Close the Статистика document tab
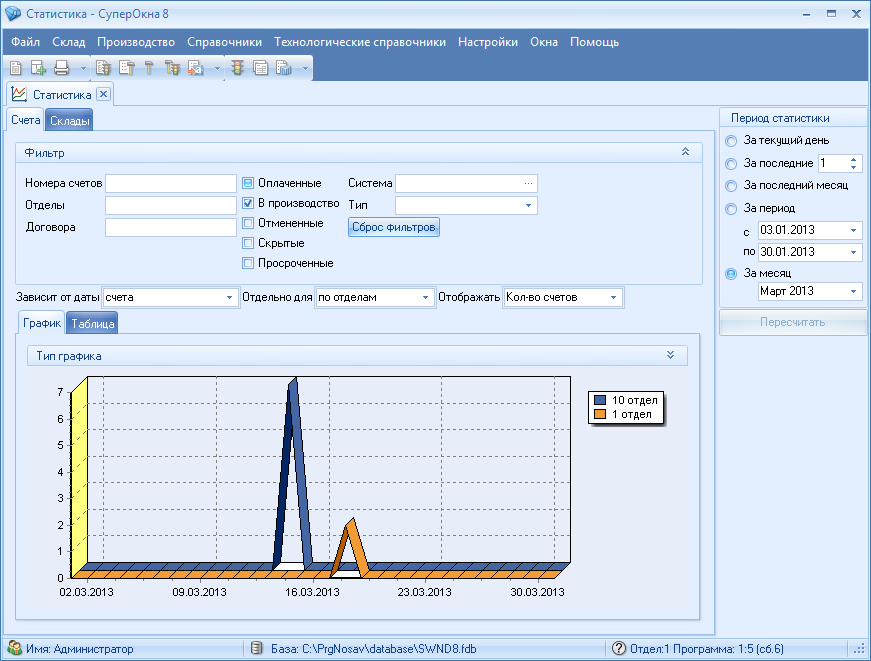871x661 pixels. point(103,94)
